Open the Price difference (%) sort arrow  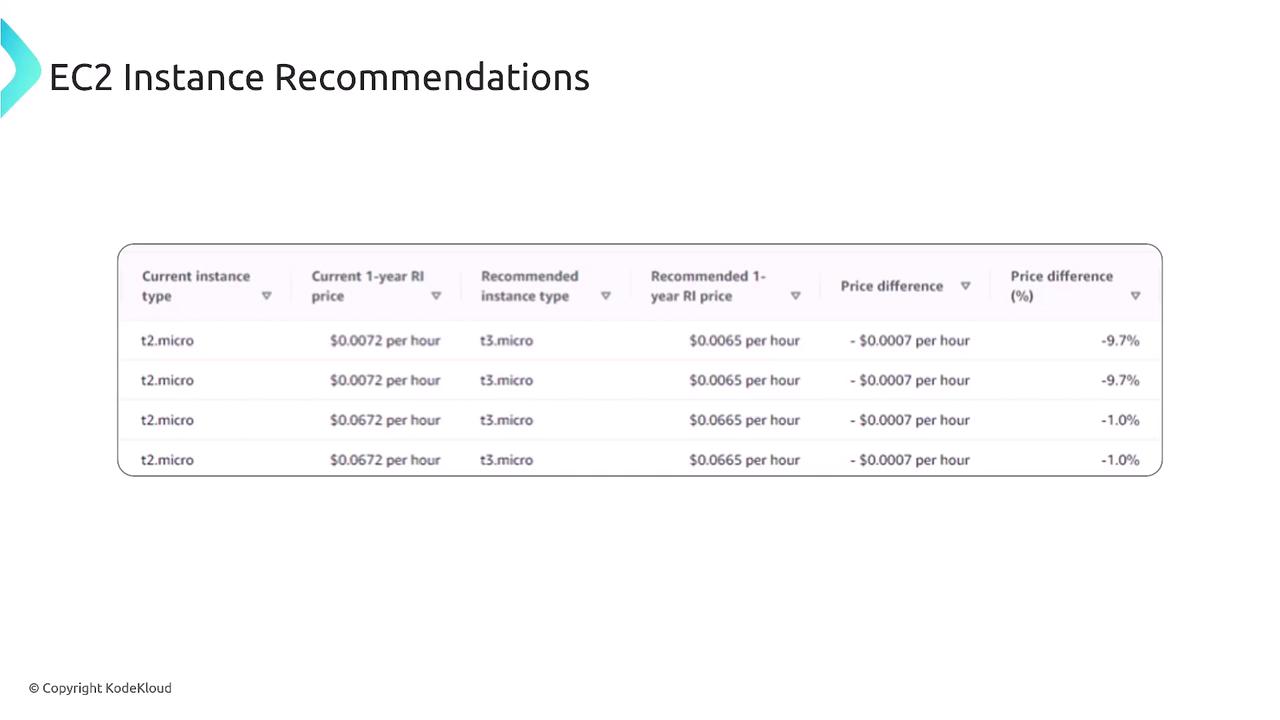click(1135, 296)
